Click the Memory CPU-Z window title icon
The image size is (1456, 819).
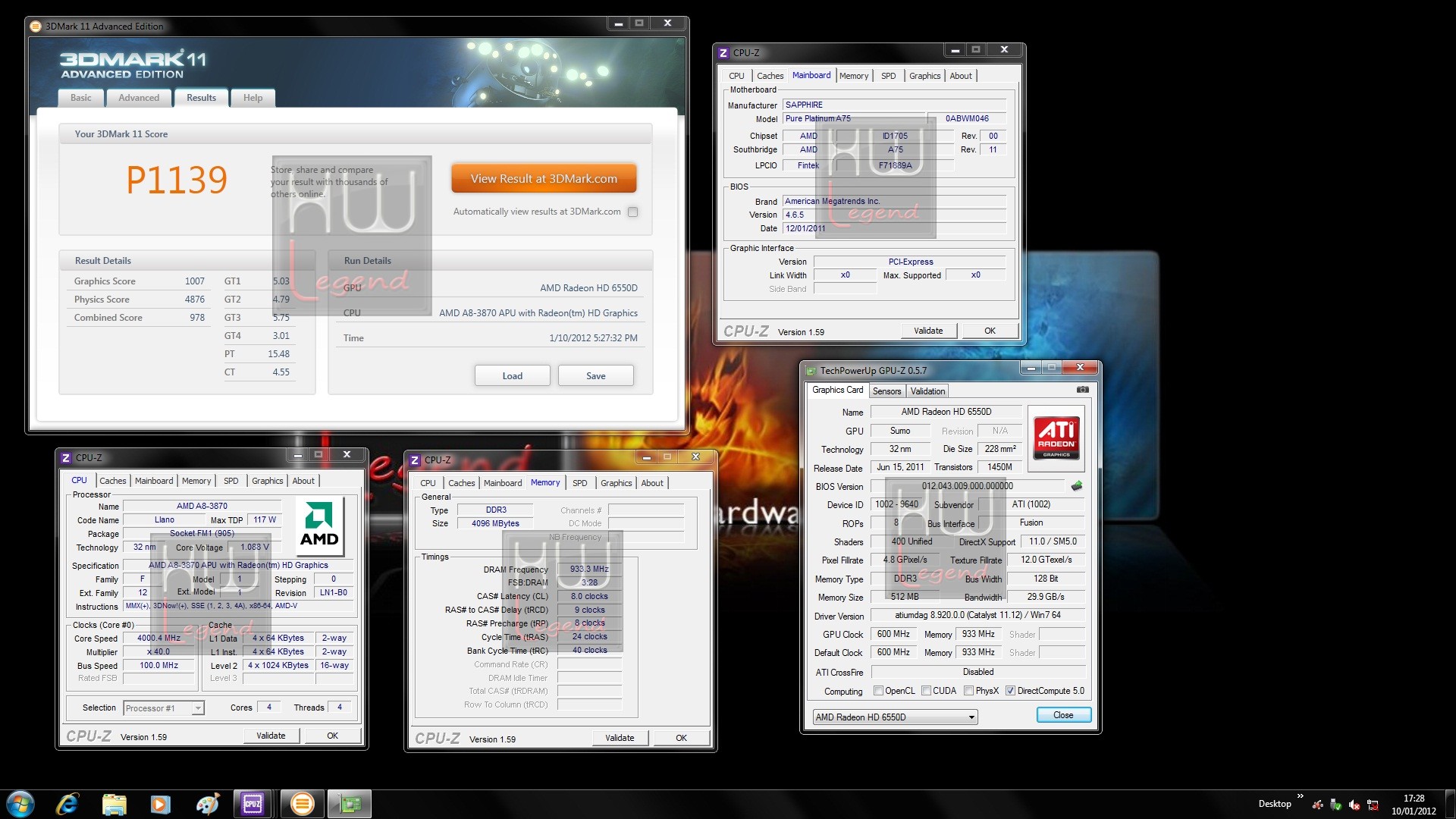pos(415,460)
